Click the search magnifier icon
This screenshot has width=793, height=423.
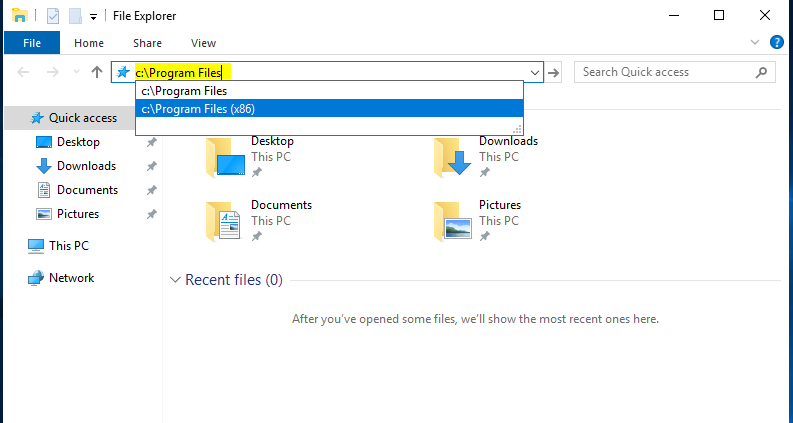tap(761, 72)
